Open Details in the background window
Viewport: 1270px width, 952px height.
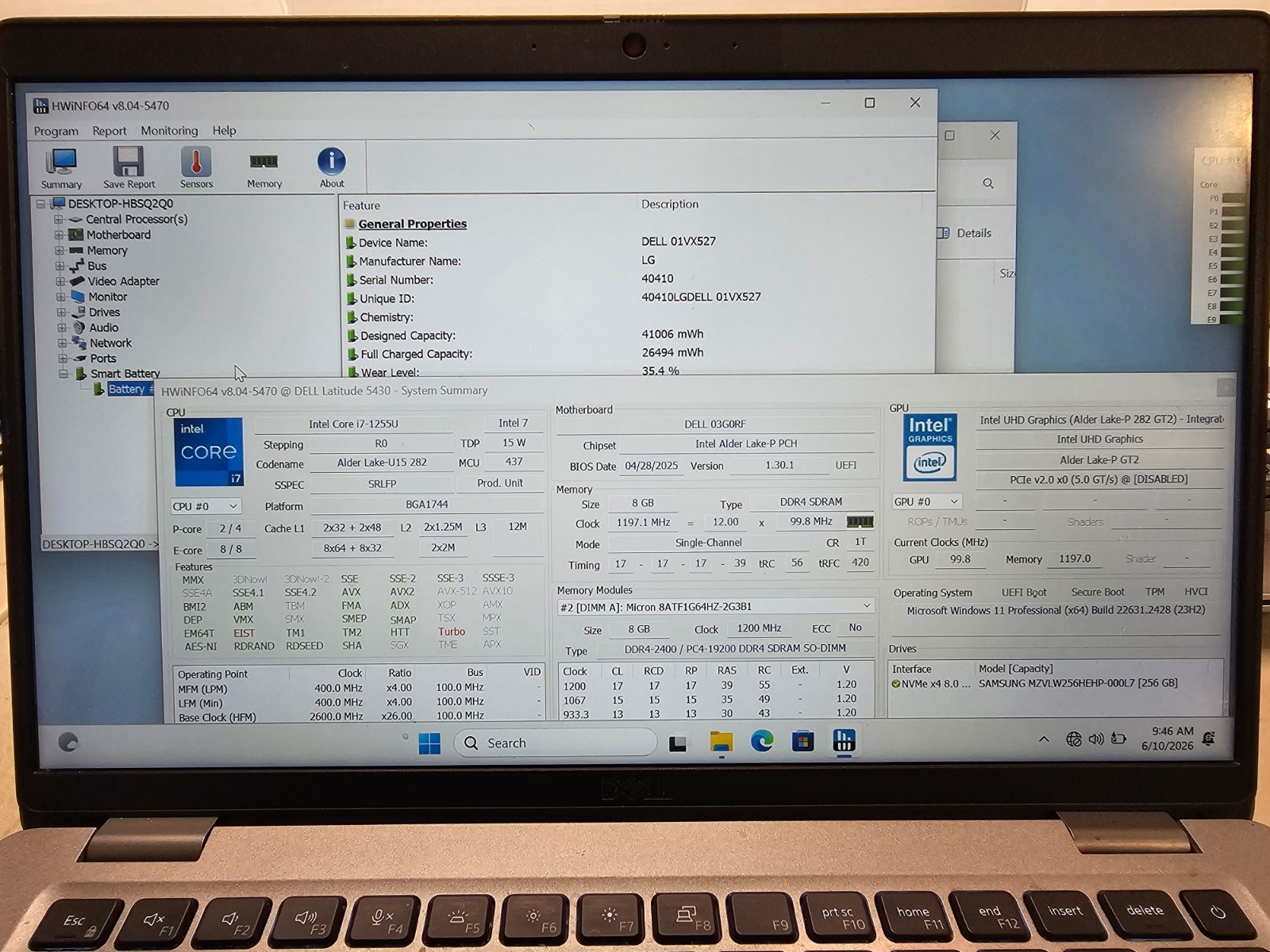965,233
